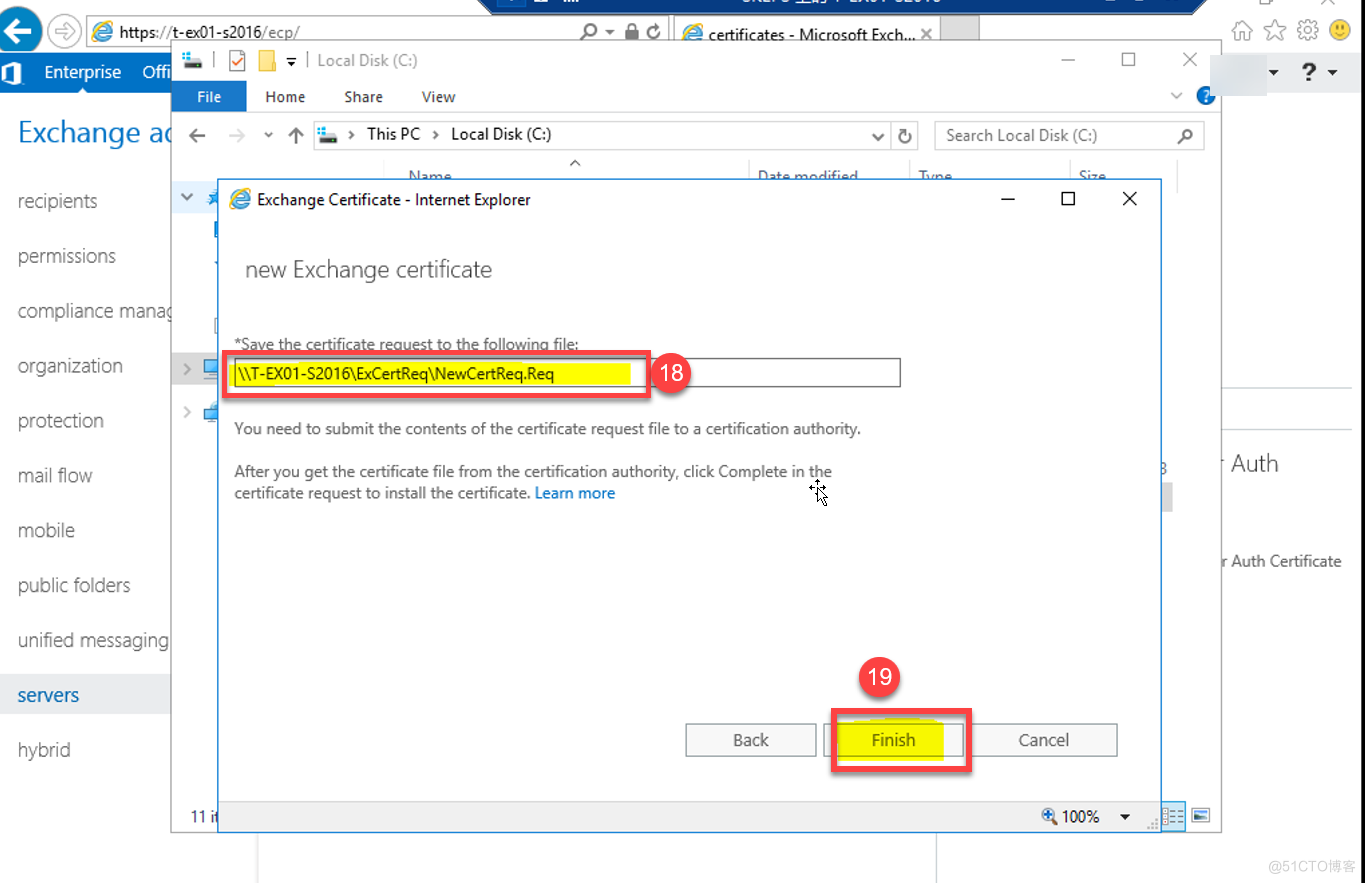Click the certificate request file path field

tap(567, 373)
